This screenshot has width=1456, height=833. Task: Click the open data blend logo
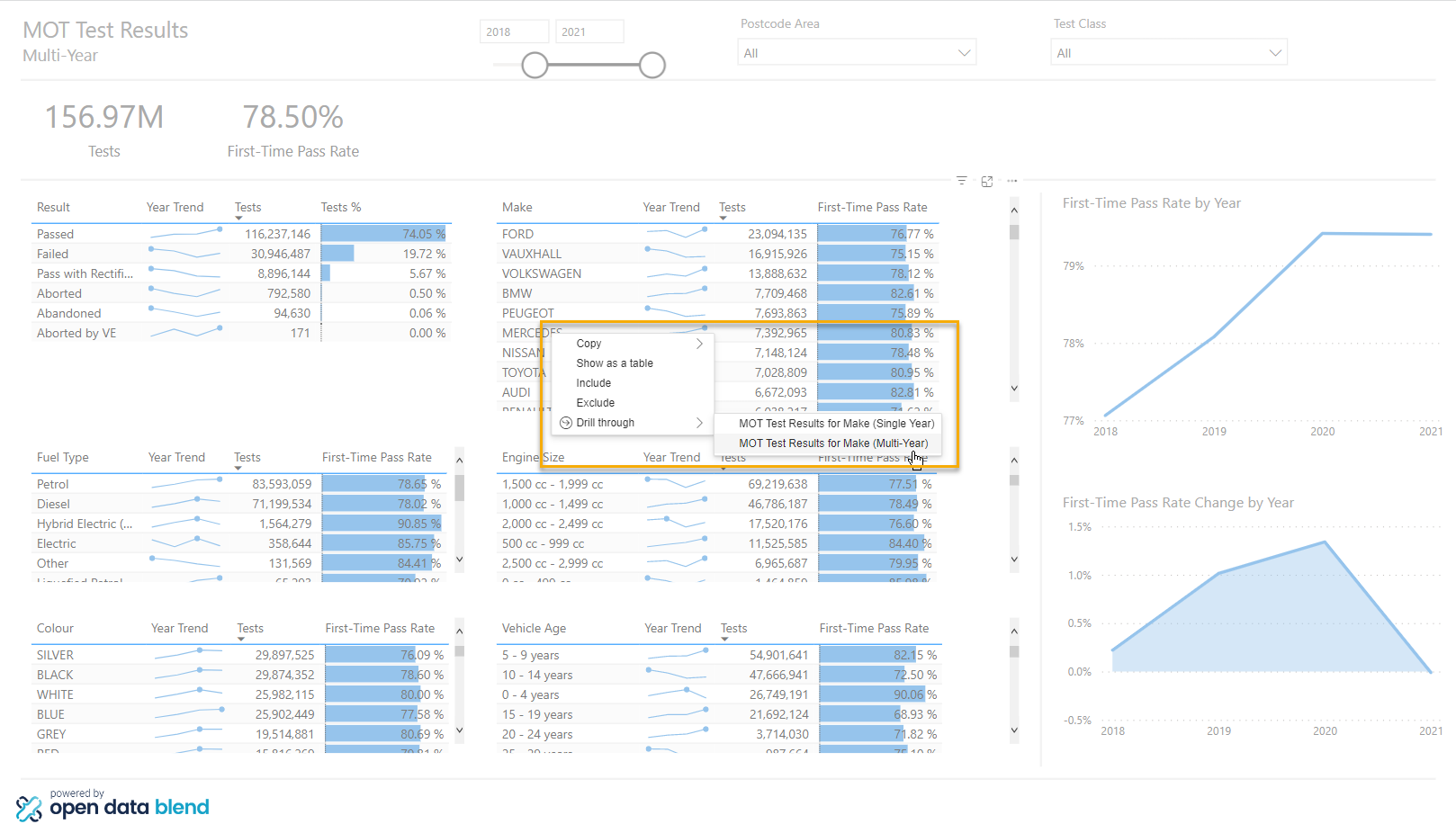pyautogui.click(x=112, y=805)
